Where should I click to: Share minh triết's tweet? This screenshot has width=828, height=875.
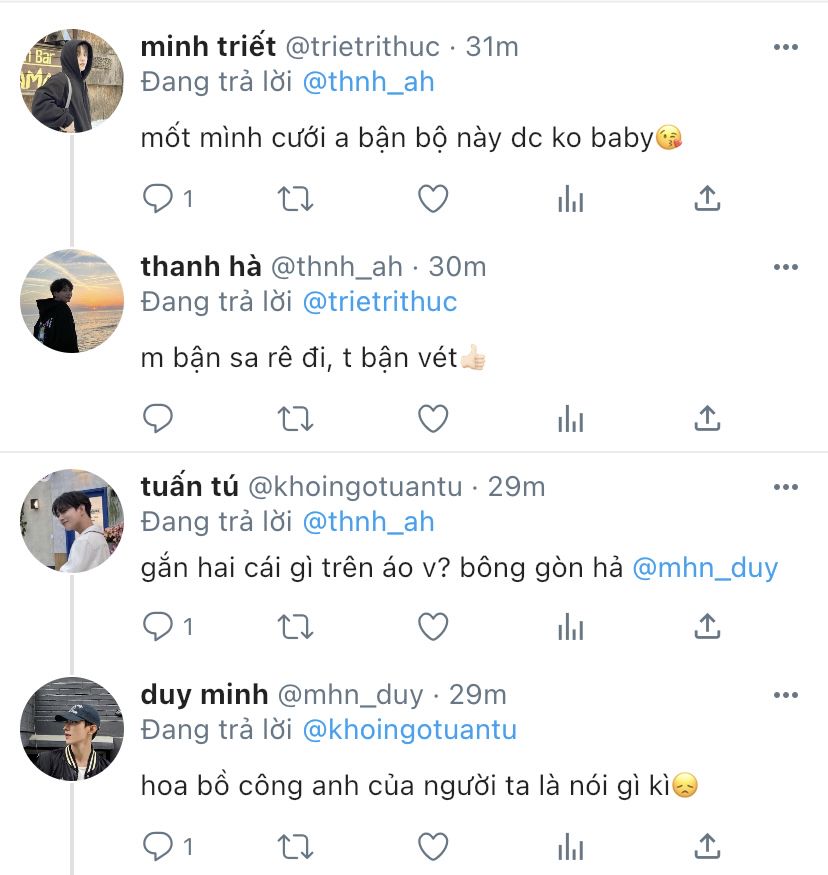point(707,199)
